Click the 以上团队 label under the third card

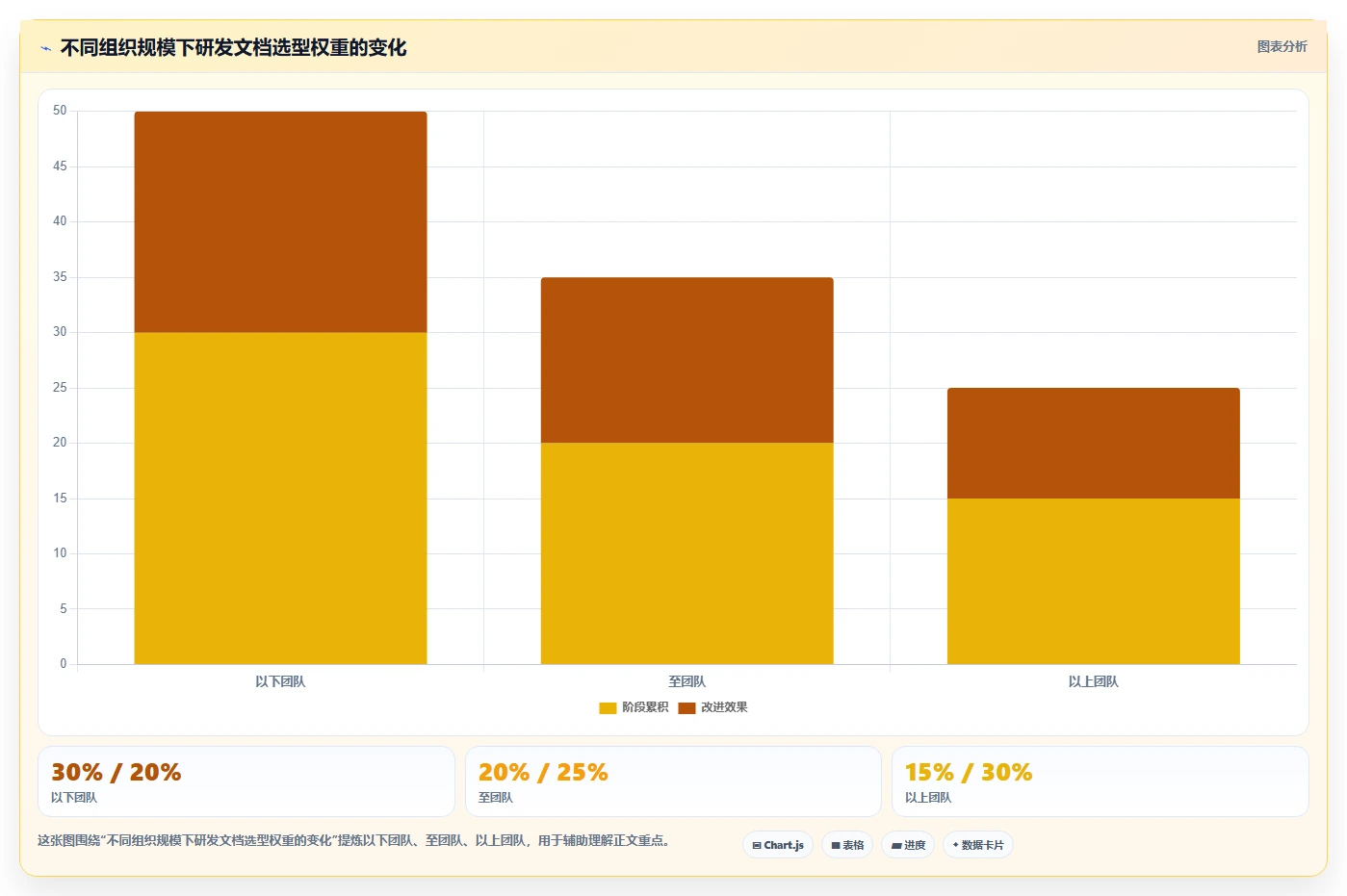point(928,798)
